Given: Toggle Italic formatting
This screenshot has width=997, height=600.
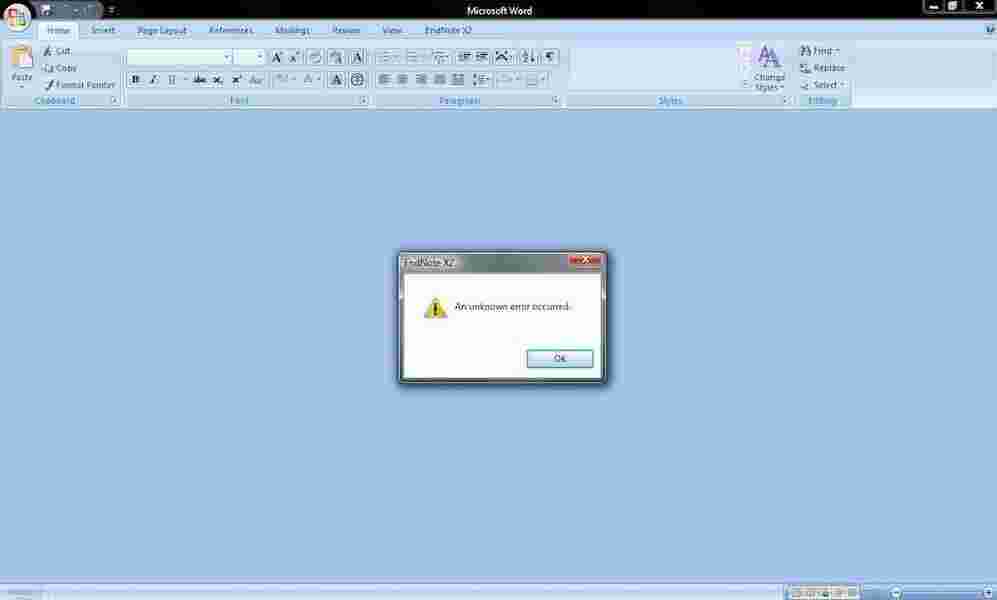Looking at the screenshot, I should click(x=153, y=79).
